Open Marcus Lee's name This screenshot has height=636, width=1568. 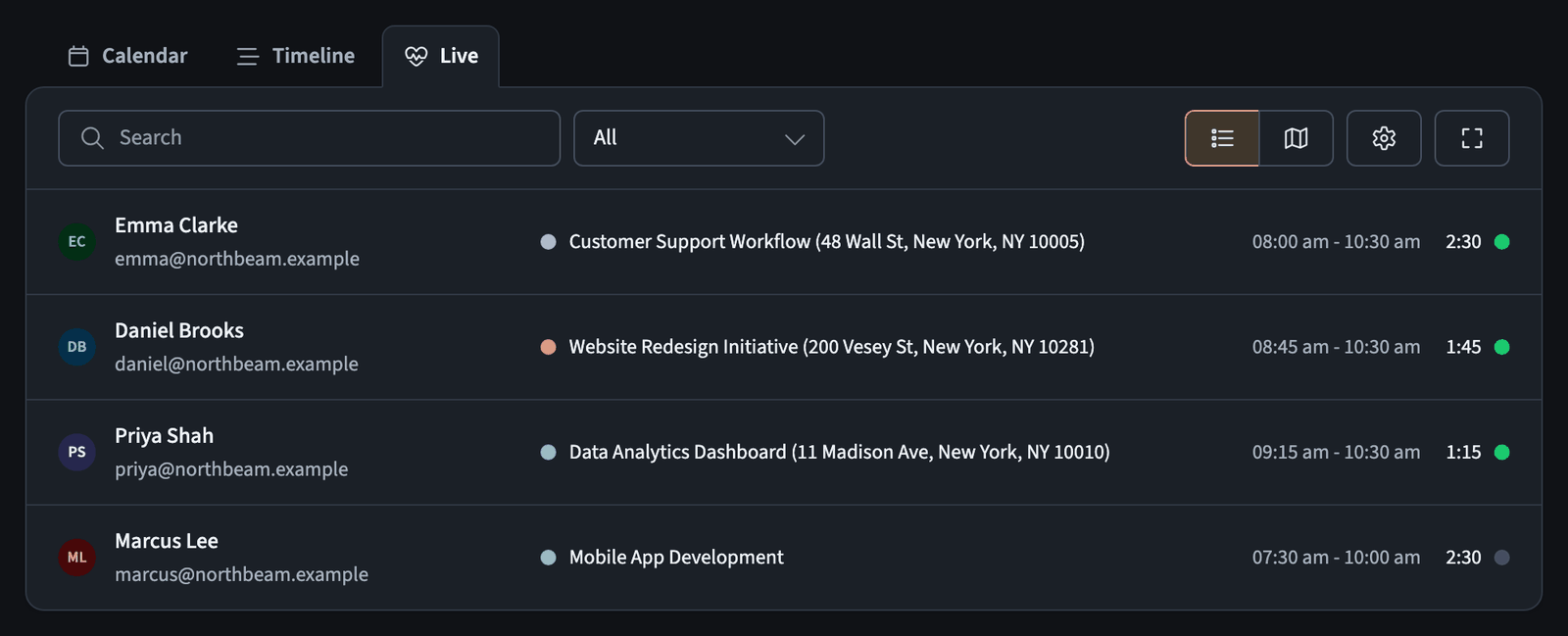pyautogui.click(x=167, y=541)
